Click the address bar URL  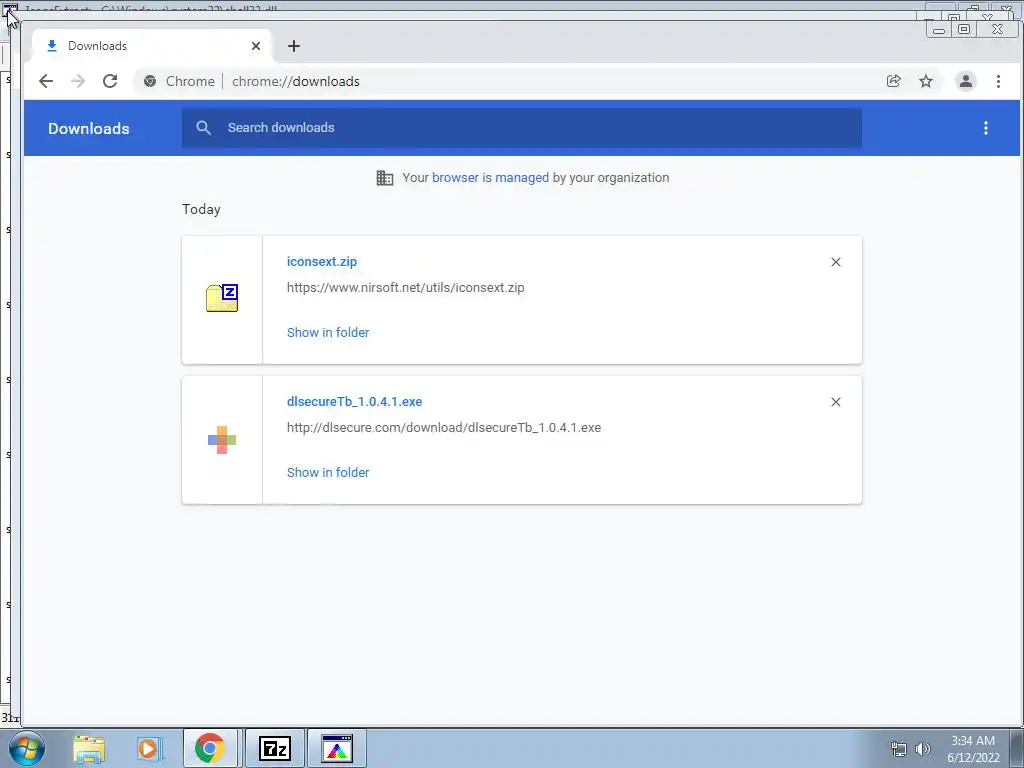[296, 81]
